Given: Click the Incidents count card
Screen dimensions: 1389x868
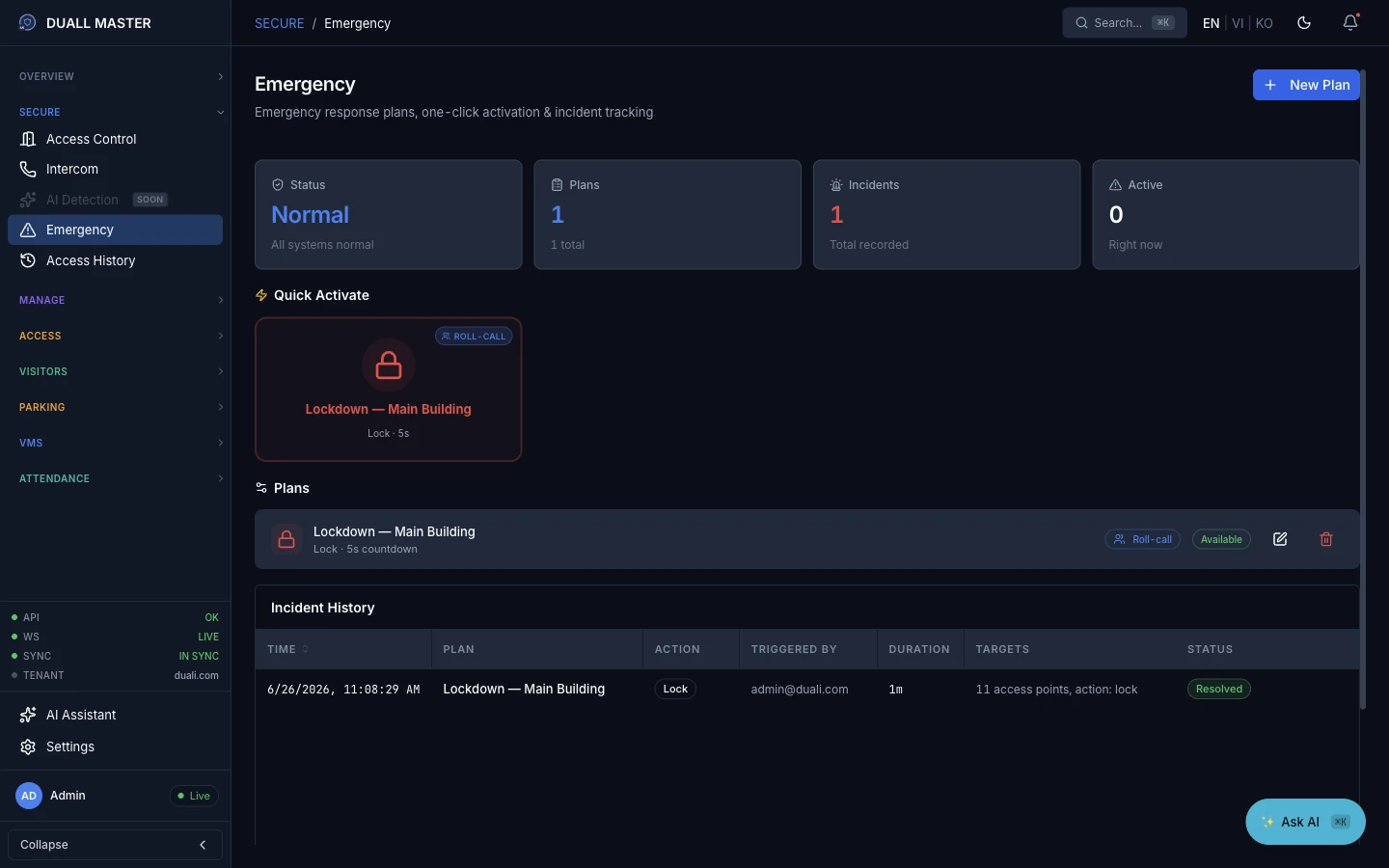Looking at the screenshot, I should 946,214.
